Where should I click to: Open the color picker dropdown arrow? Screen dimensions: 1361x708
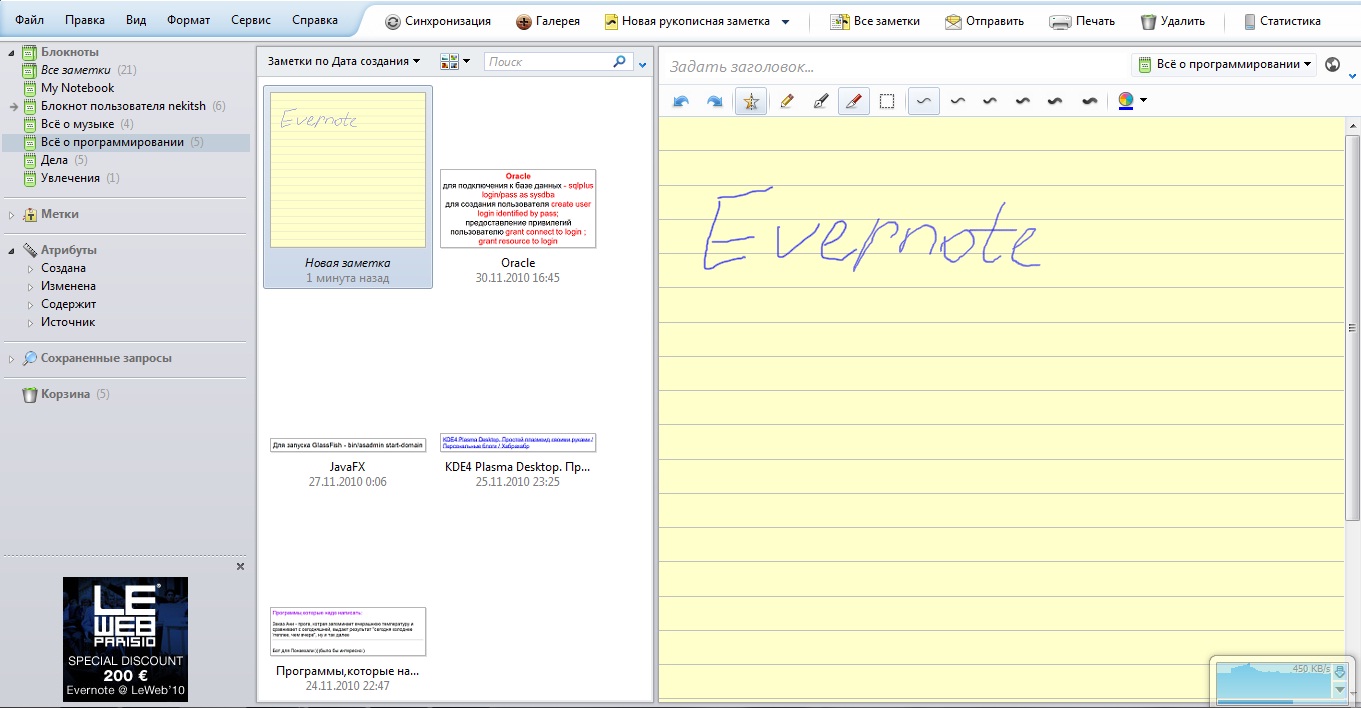[x=1143, y=101]
